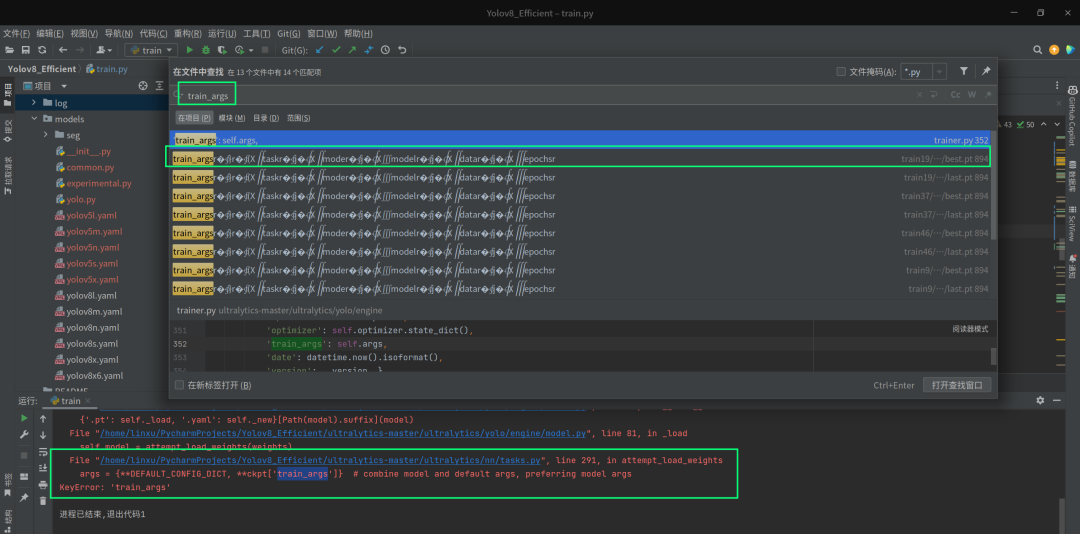This screenshot has width=1080, height=534.
Task: Open Search Everywhere magnifier icon
Action: tap(1037, 50)
